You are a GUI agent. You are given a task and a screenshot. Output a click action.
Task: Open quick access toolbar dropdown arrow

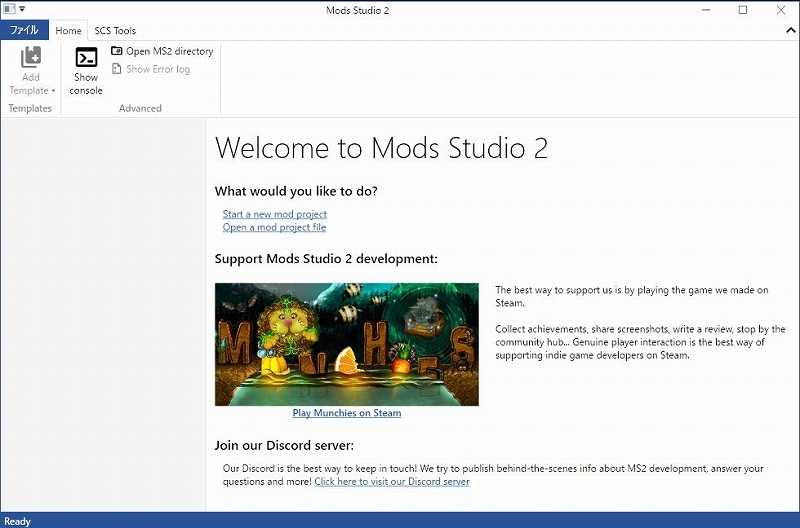tap(22, 9)
